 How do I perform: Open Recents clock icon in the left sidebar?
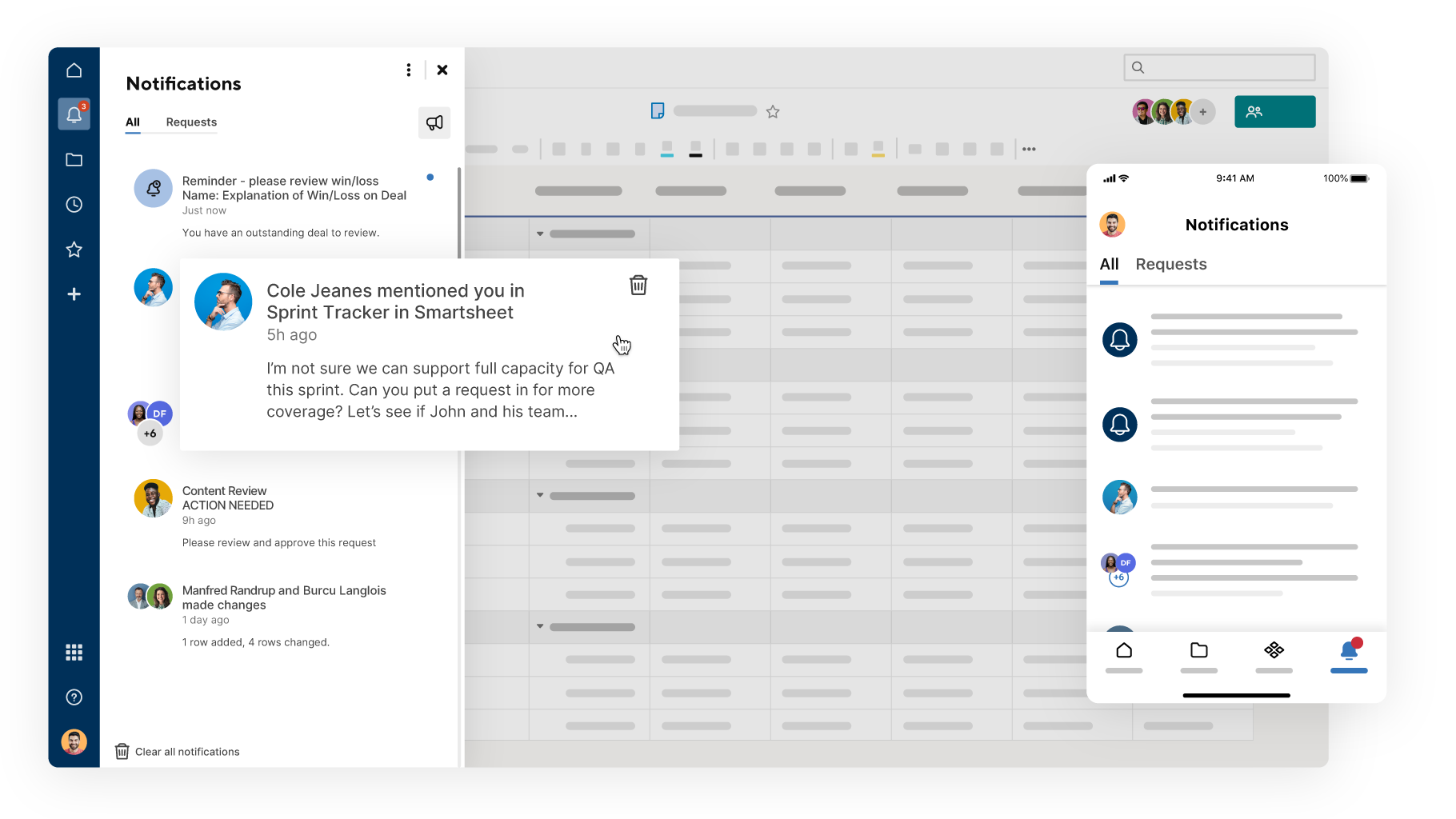tap(74, 205)
